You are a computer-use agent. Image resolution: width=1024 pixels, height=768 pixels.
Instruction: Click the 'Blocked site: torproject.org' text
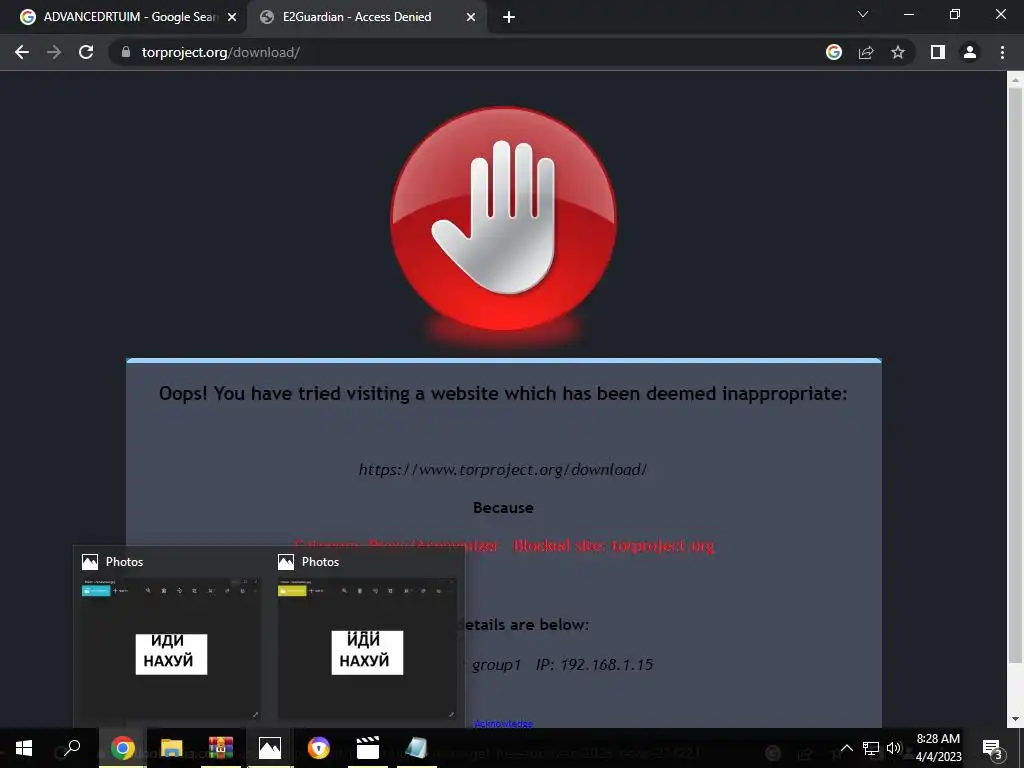(x=614, y=546)
